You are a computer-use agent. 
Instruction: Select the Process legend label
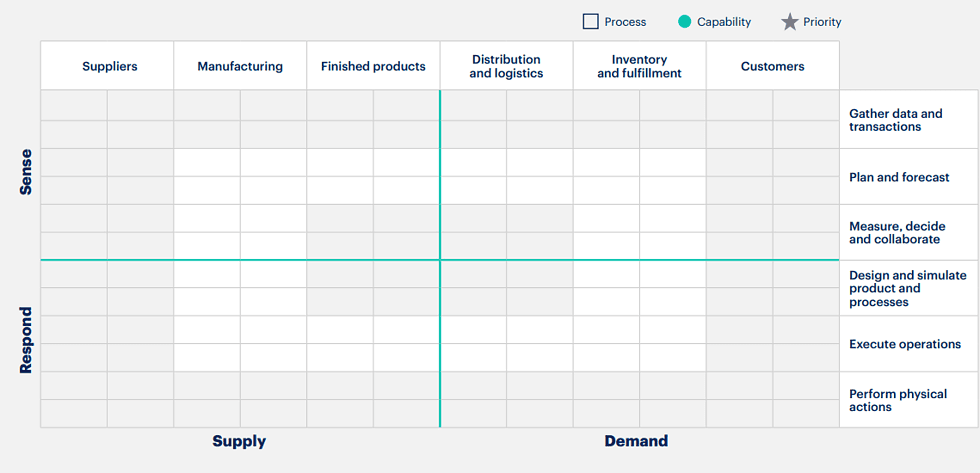(625, 22)
